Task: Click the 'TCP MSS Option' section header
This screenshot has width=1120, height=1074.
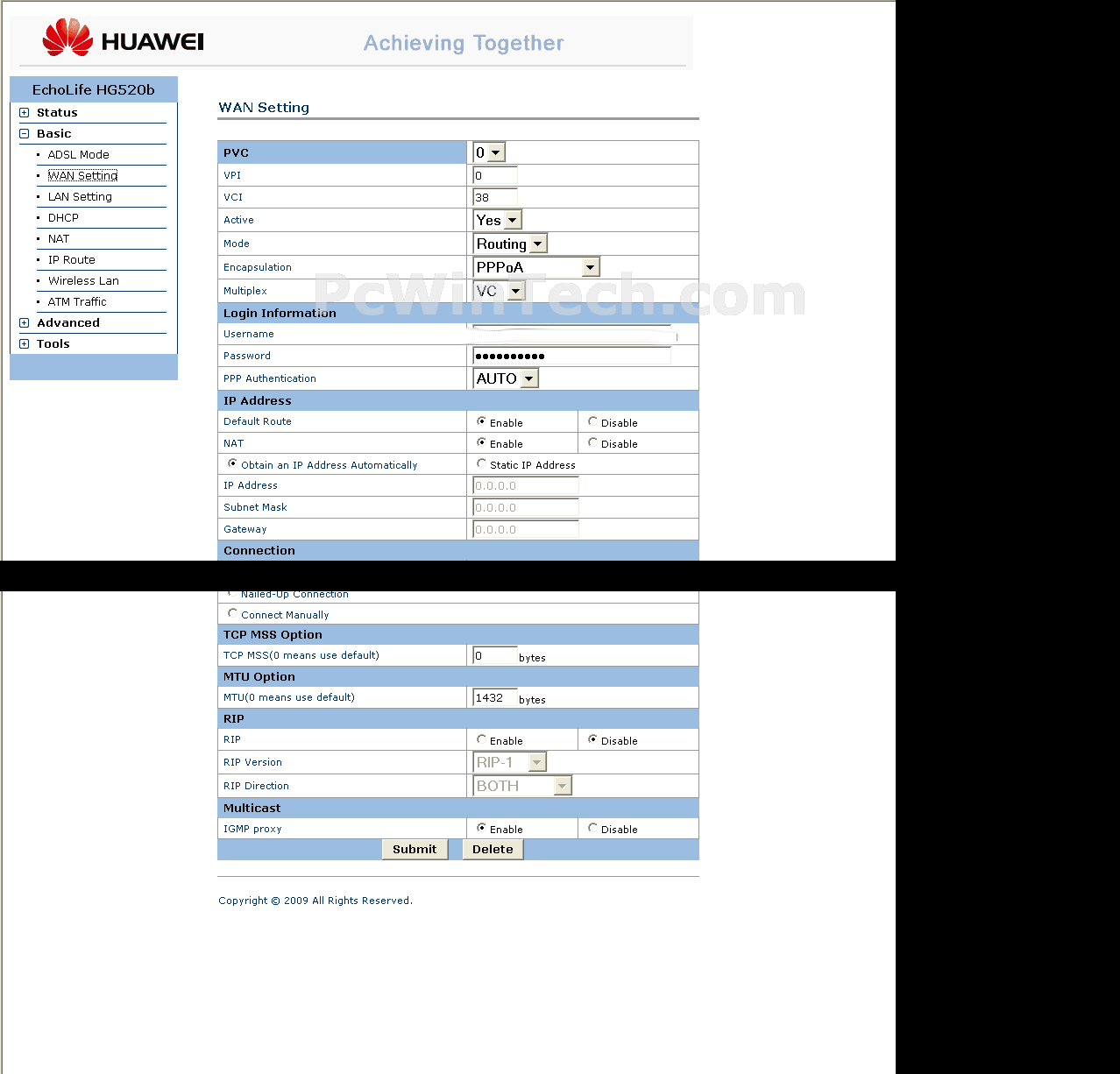Action: 273,635
